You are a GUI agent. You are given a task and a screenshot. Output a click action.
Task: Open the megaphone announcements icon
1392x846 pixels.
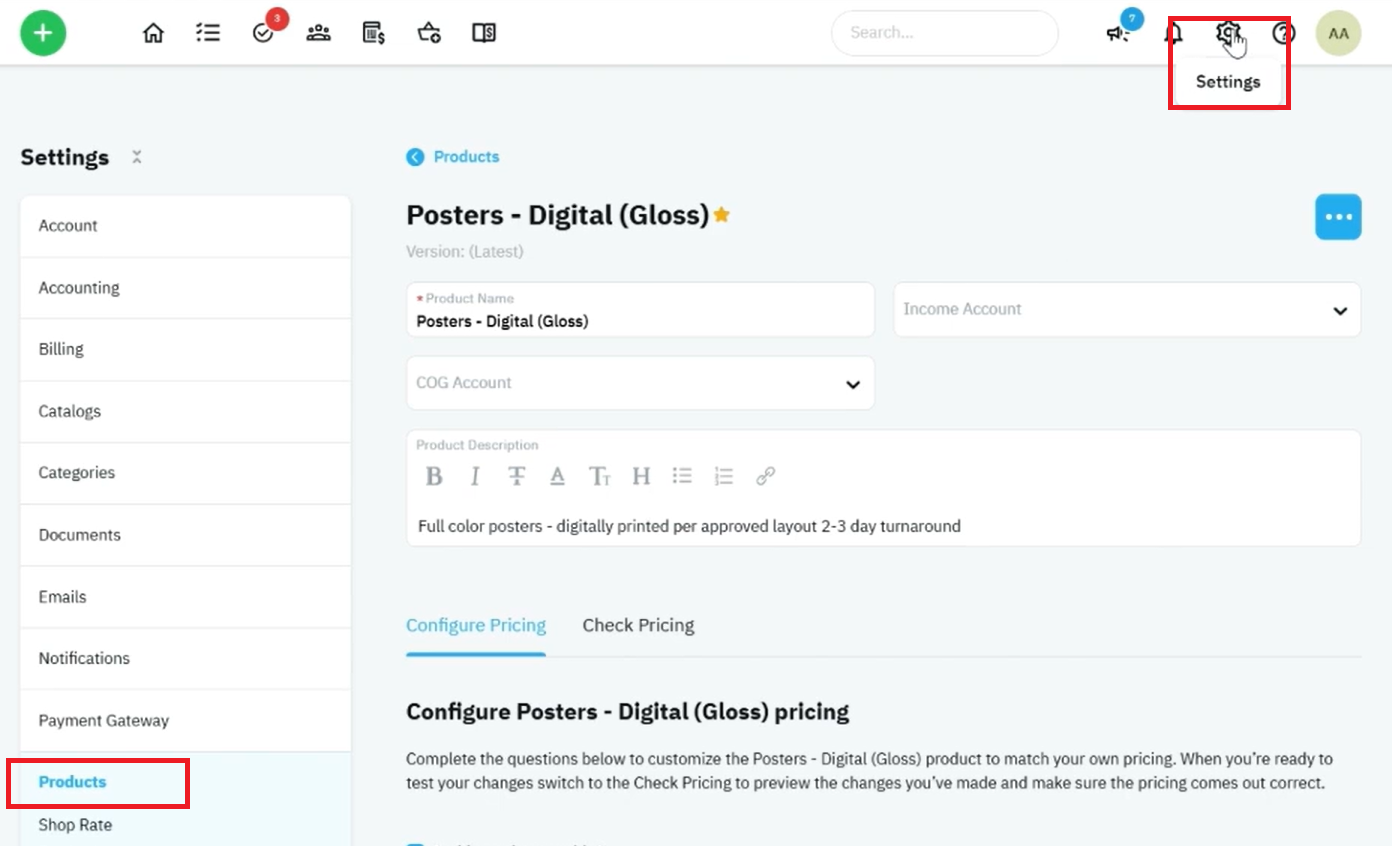tap(1118, 34)
